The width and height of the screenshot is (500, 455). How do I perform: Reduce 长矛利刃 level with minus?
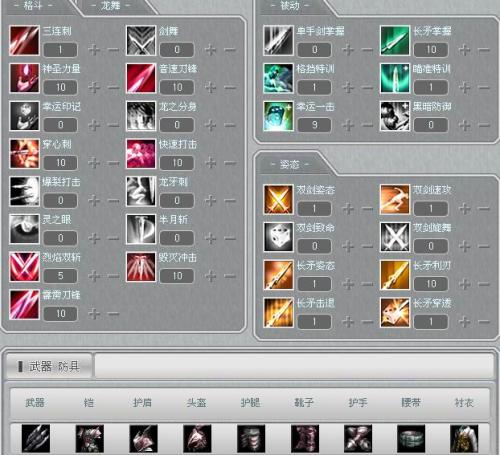484,284
